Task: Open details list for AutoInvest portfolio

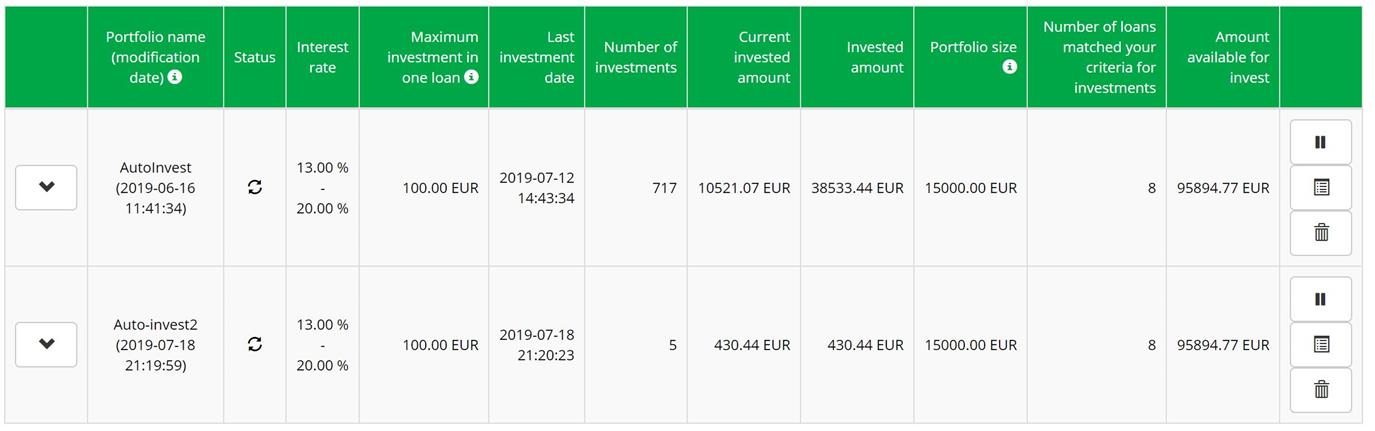Action: click(x=1320, y=187)
